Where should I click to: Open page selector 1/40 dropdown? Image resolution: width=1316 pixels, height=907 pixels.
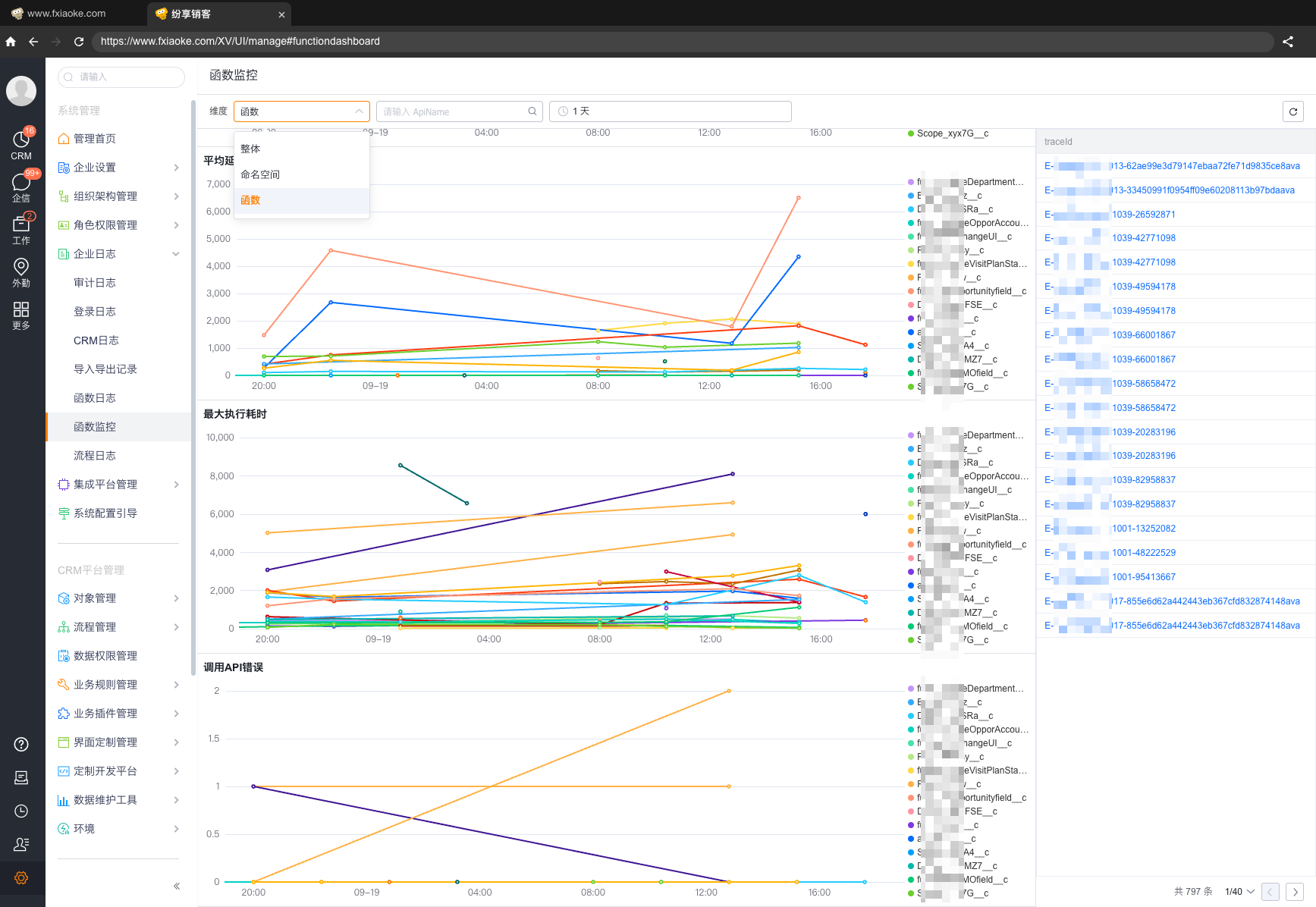point(1239,892)
